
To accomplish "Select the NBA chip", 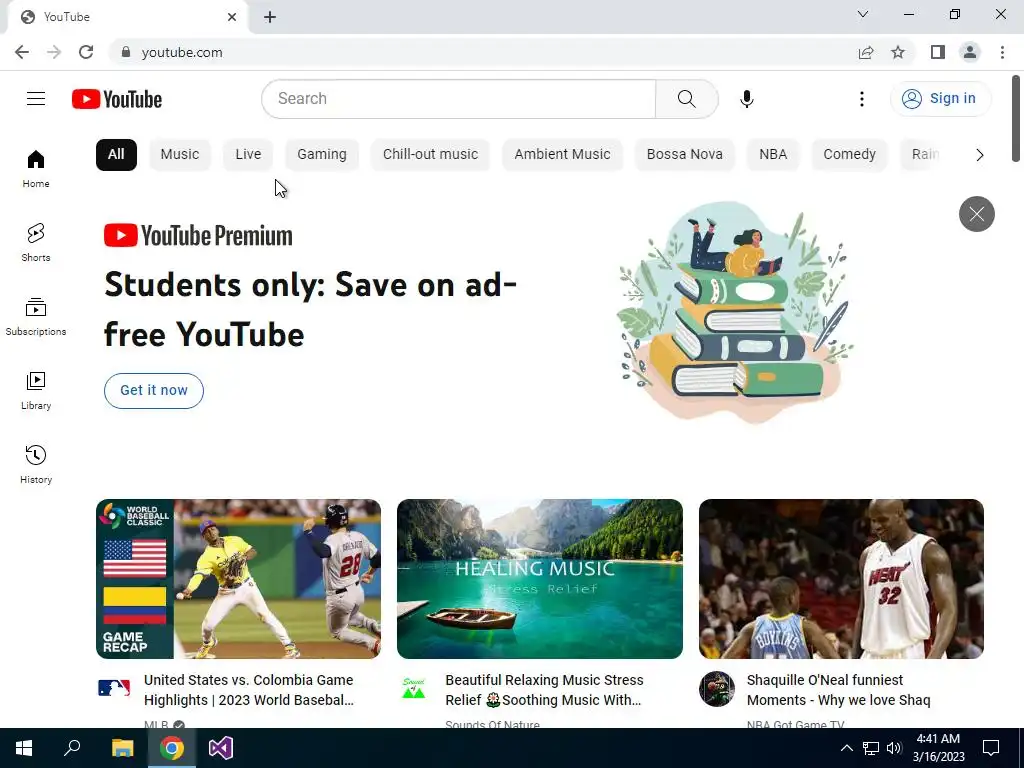I will 773,155.
